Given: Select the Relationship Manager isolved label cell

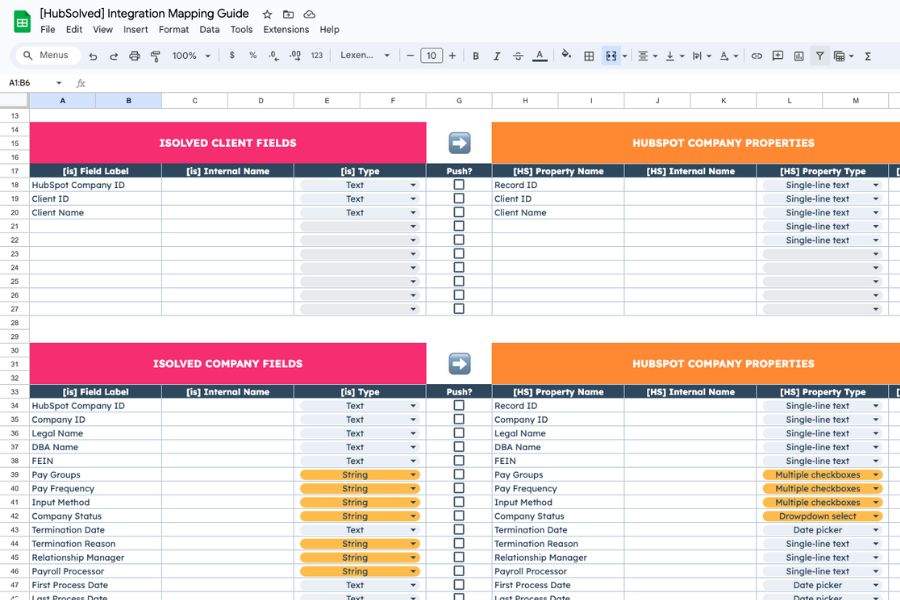Looking at the screenshot, I should tap(95, 558).
